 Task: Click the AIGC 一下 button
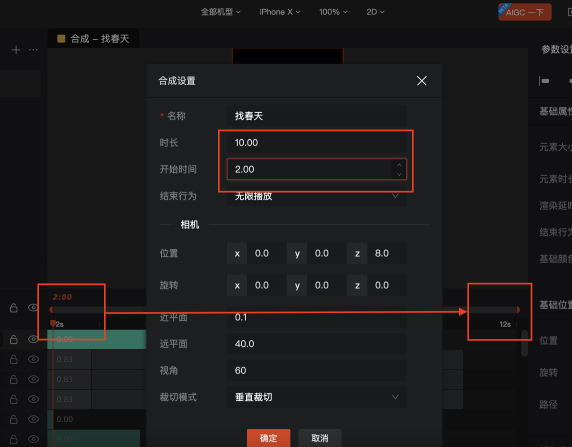[x=525, y=12]
